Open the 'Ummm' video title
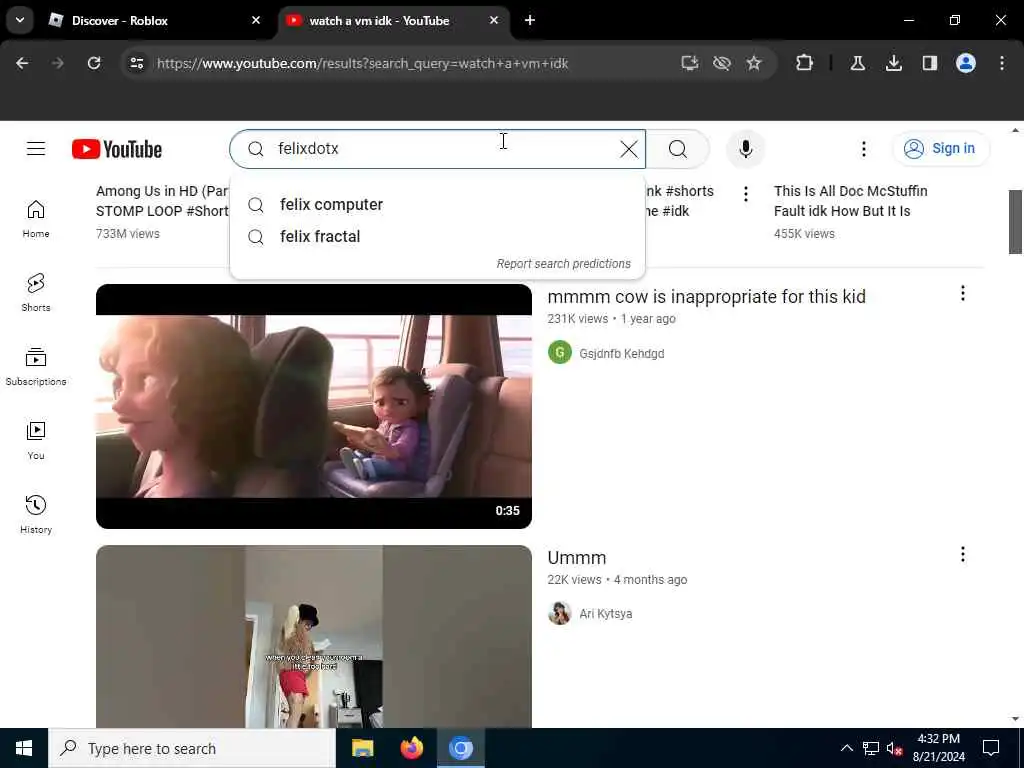This screenshot has width=1024, height=768. [x=577, y=558]
